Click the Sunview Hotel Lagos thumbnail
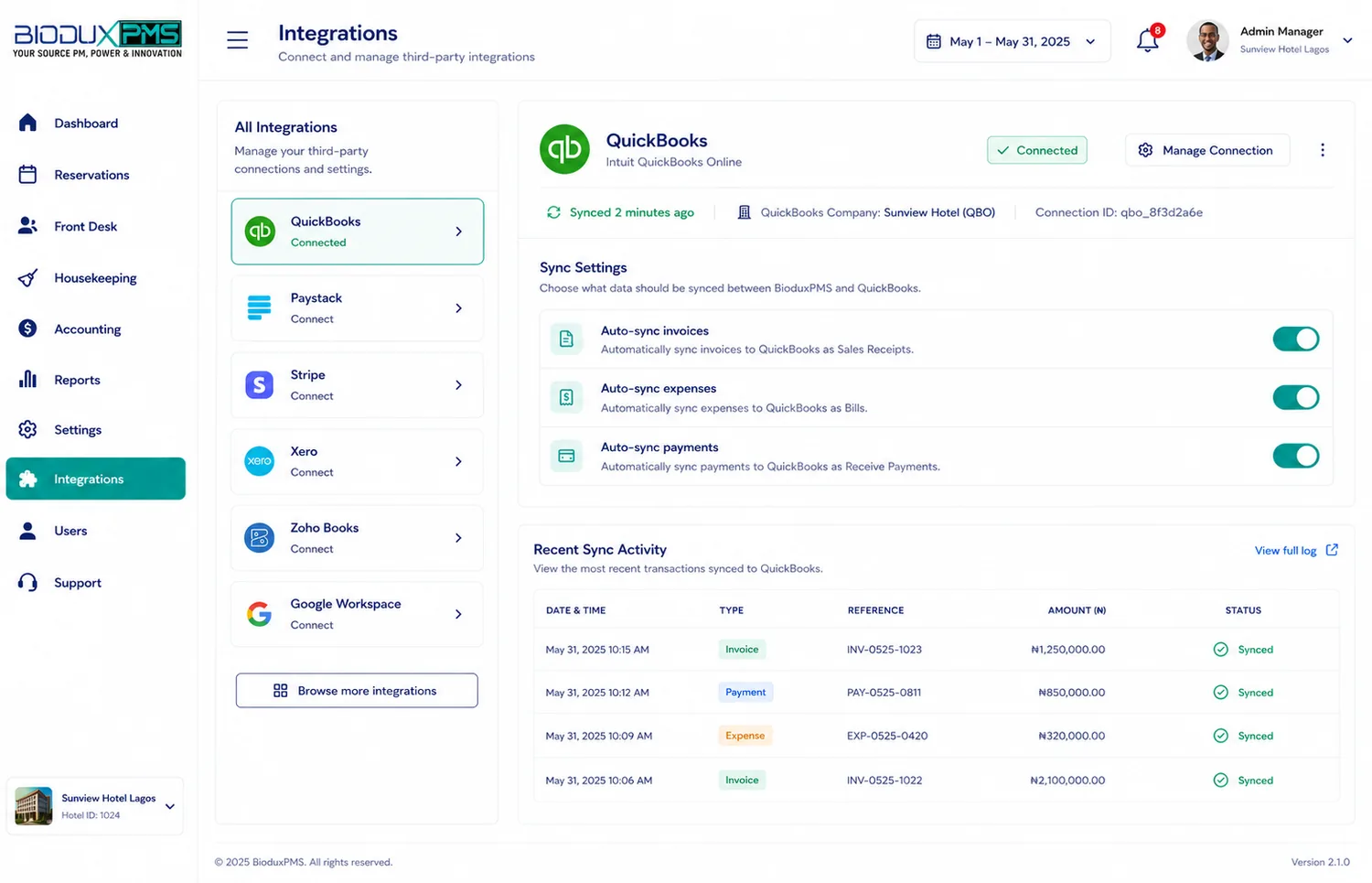 (x=34, y=806)
